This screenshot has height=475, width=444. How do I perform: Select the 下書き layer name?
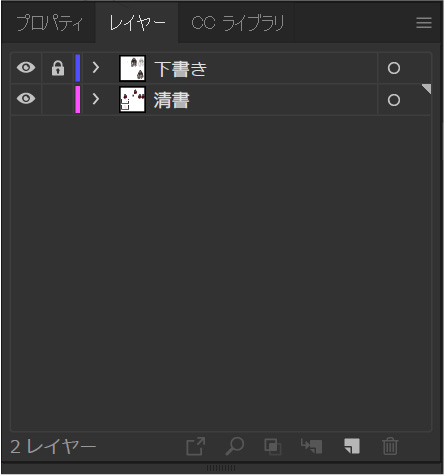(x=180, y=69)
